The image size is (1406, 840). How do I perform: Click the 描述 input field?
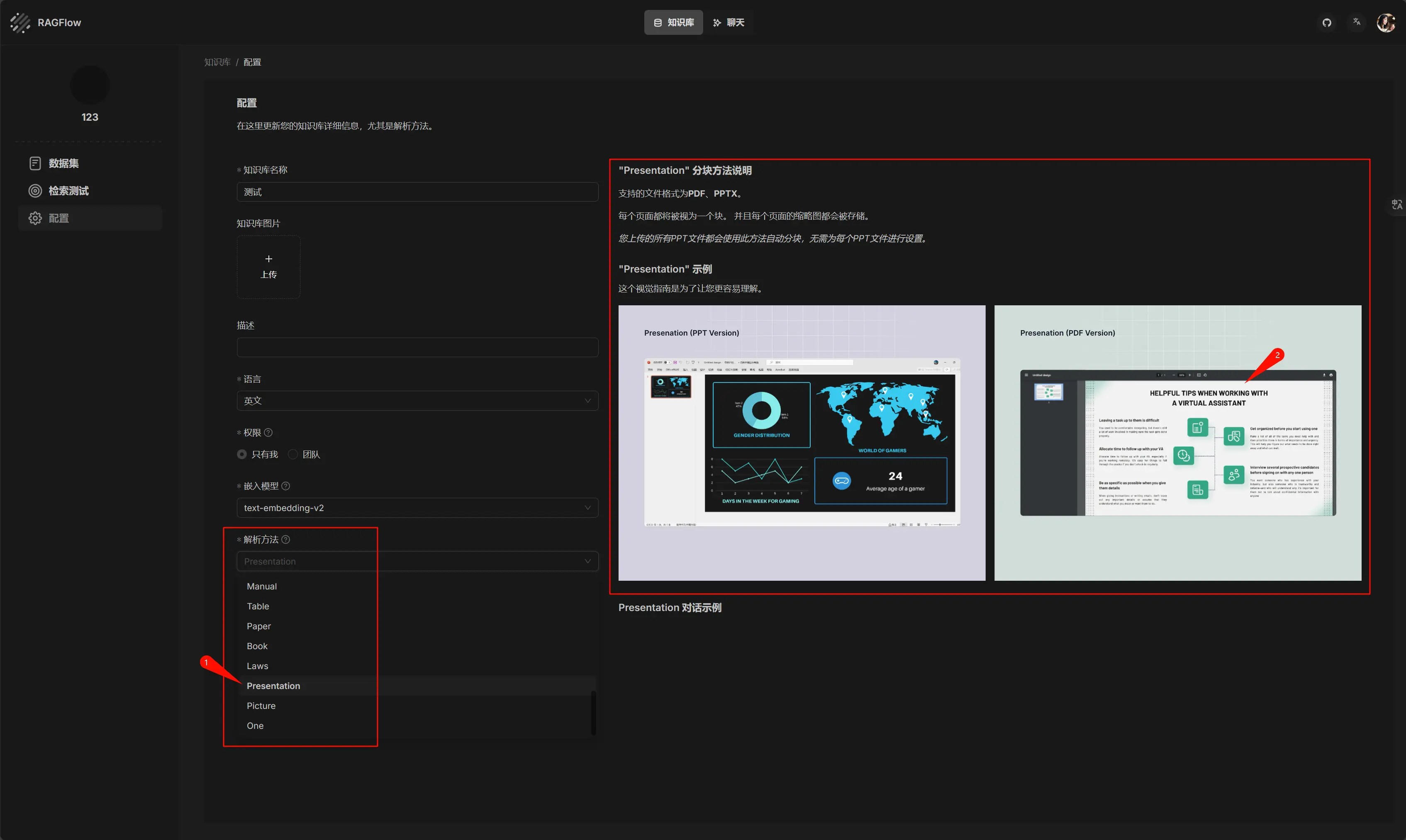tap(417, 348)
